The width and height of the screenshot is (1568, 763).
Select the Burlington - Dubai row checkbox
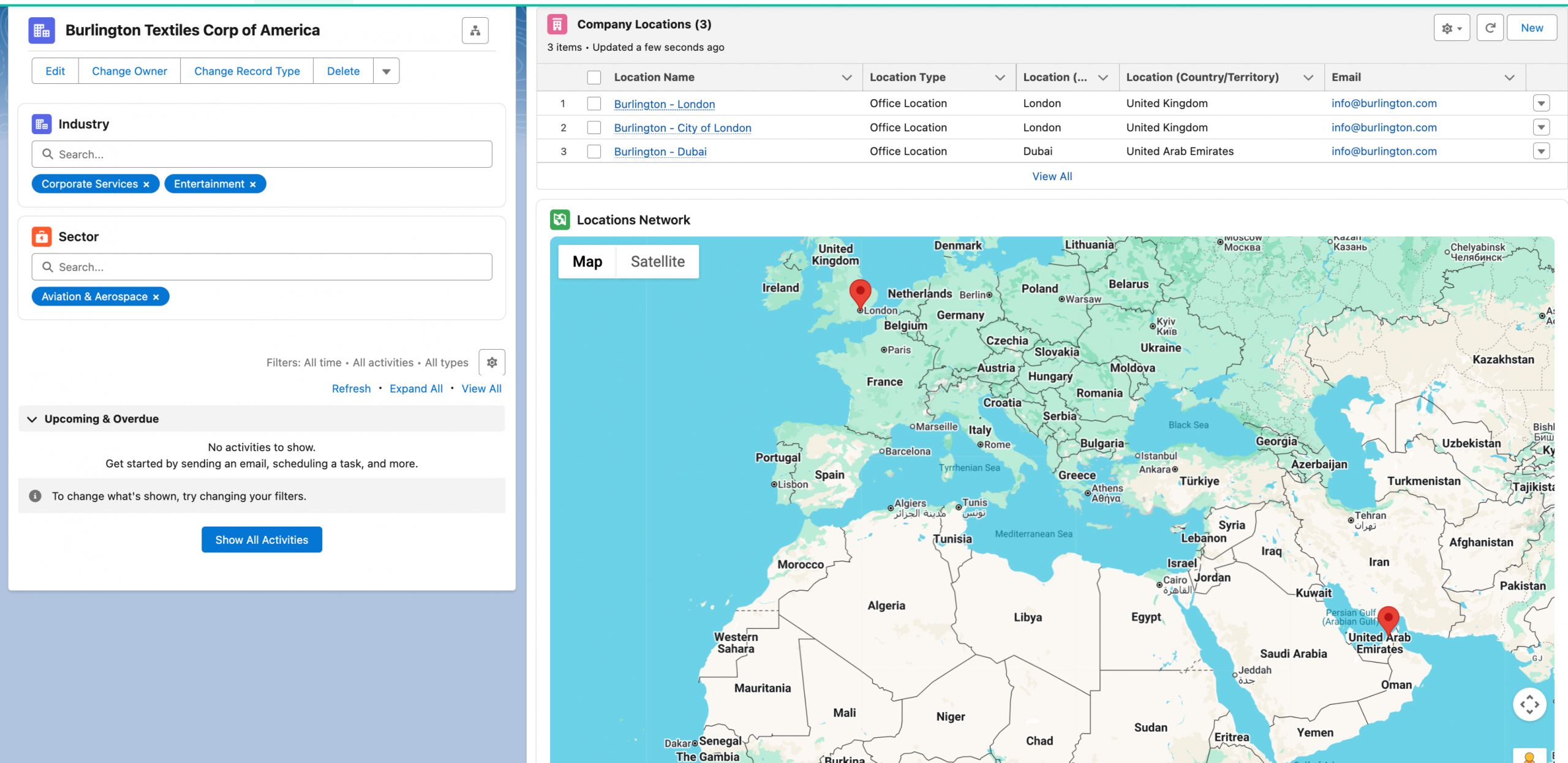point(594,151)
